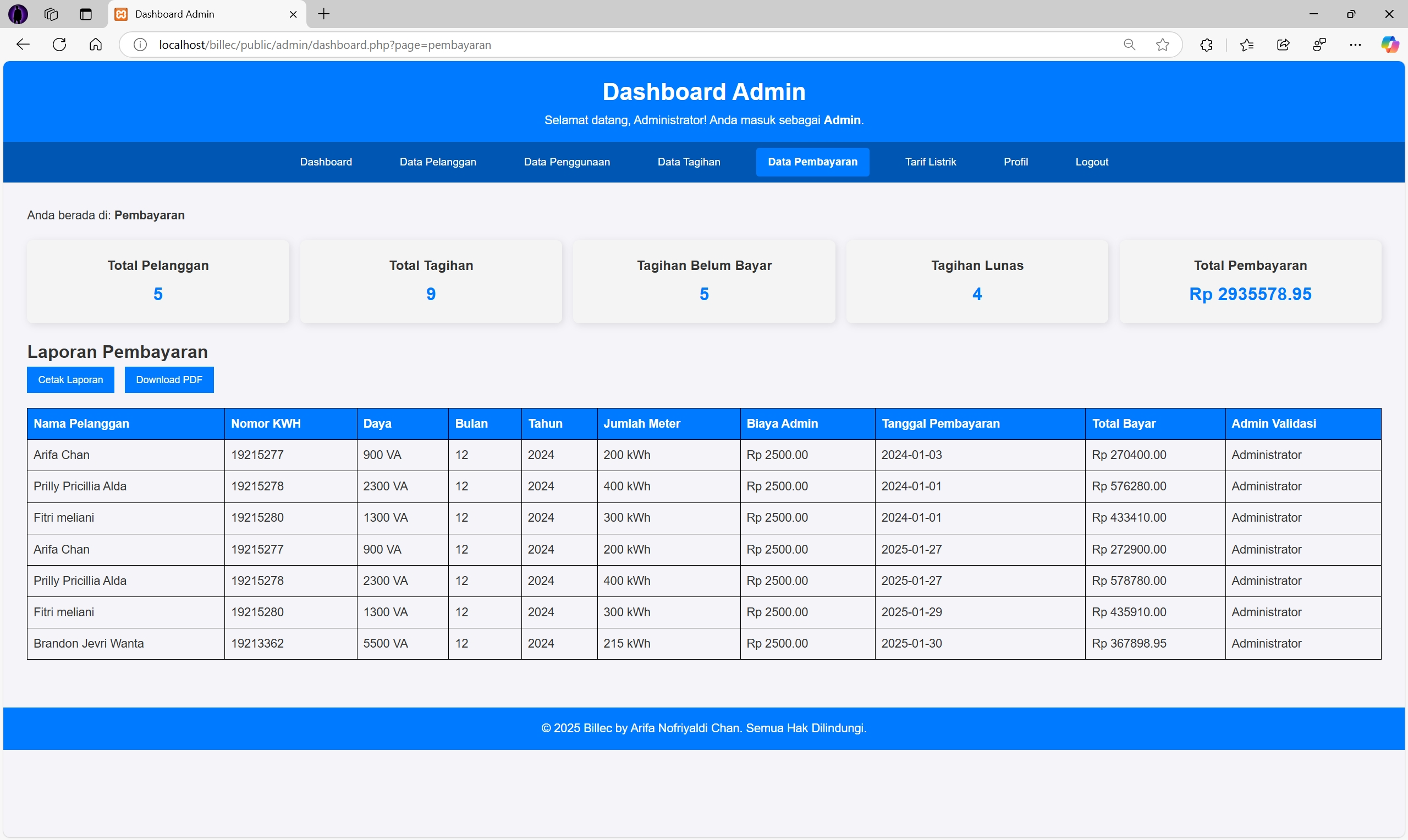
Task: Open the Profil menu item
Action: (1016, 162)
